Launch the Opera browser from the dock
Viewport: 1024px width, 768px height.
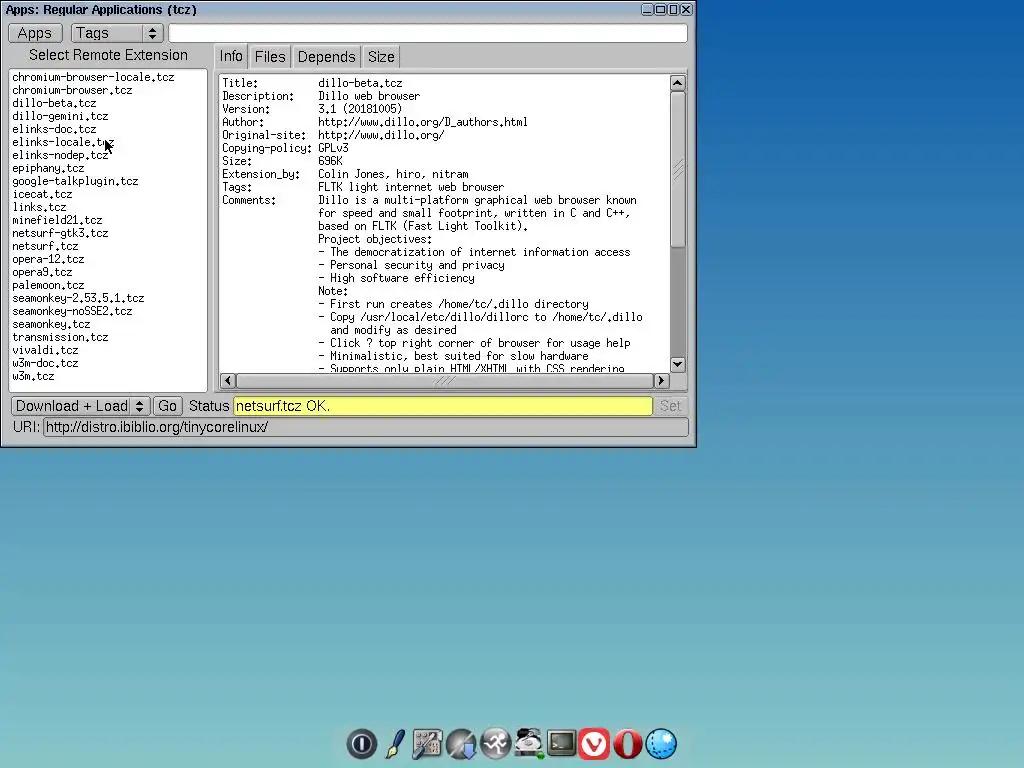[628, 744]
